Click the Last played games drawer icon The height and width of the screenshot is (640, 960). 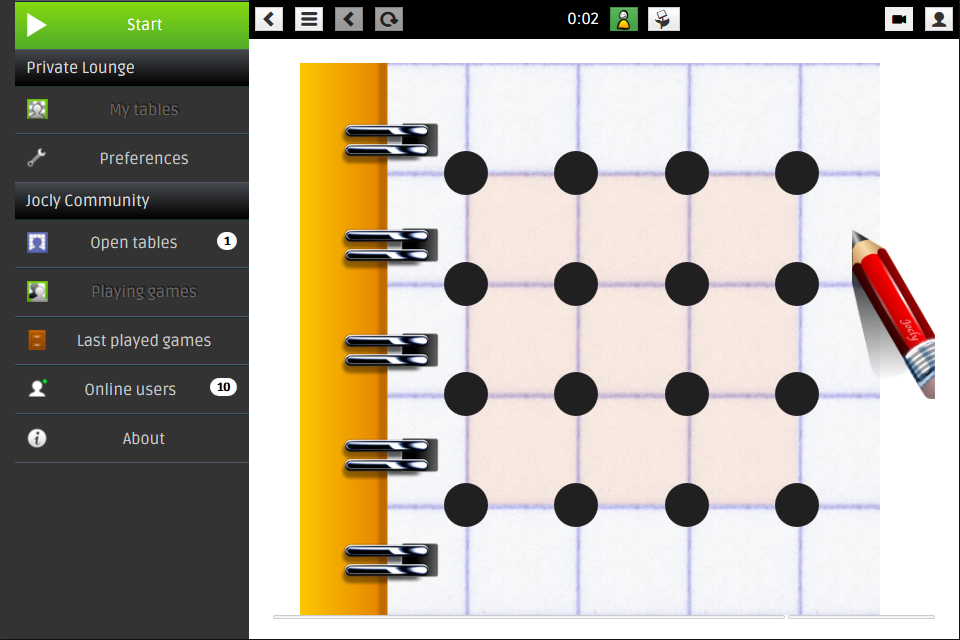[37, 341]
